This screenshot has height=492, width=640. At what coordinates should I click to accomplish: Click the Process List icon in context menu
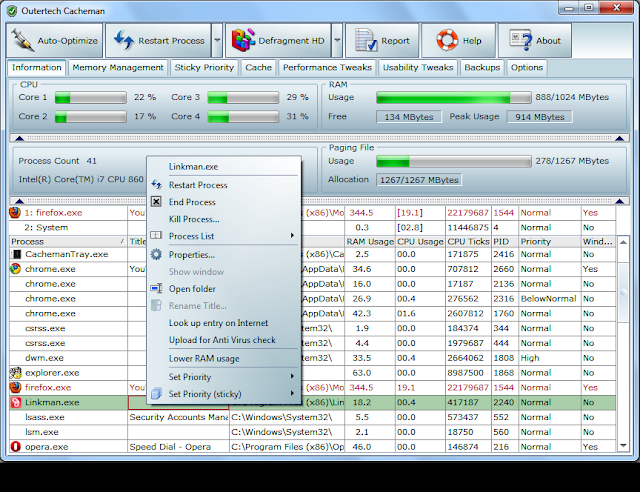tap(156, 235)
